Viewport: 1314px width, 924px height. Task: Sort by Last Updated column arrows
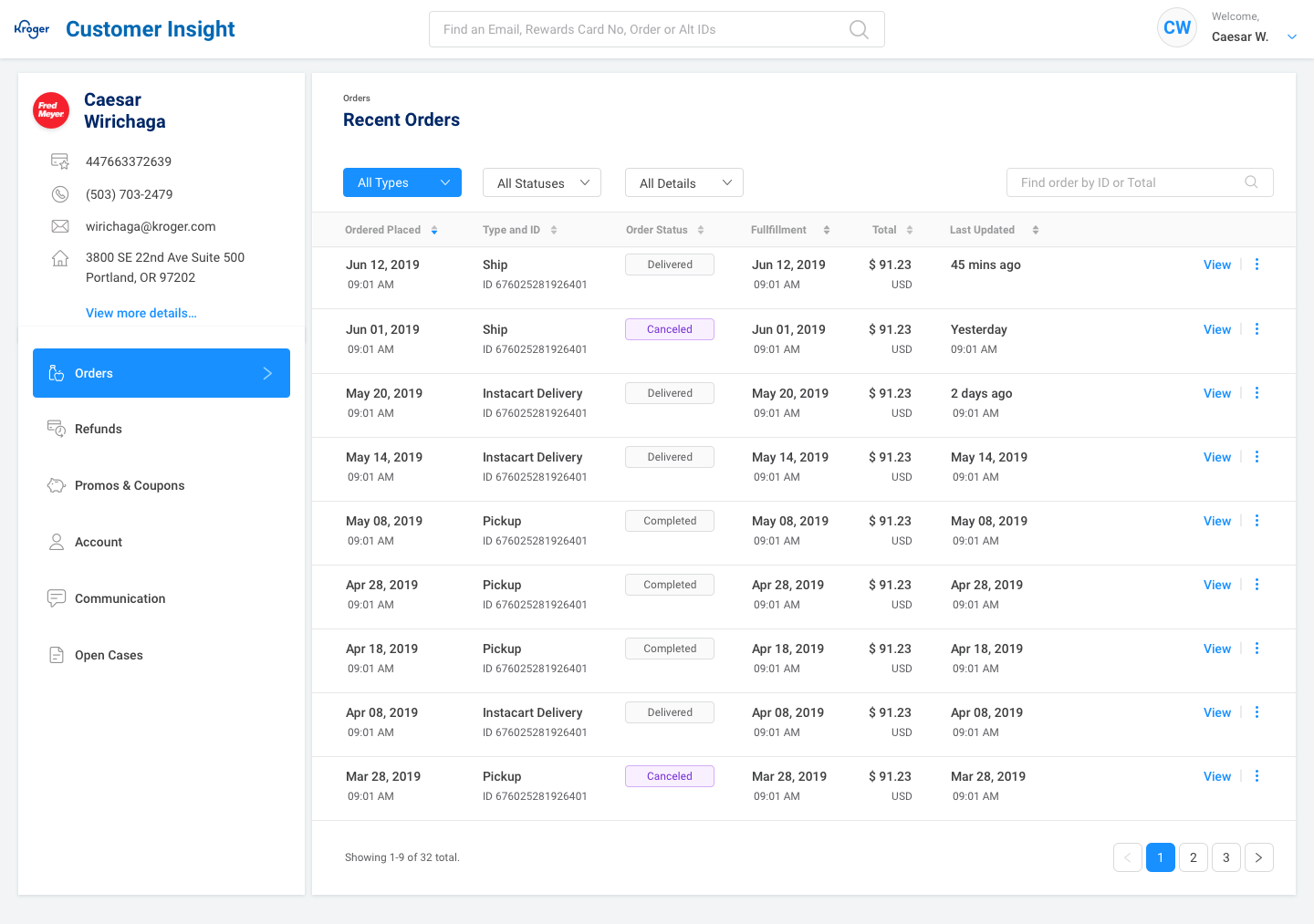pos(1036,230)
